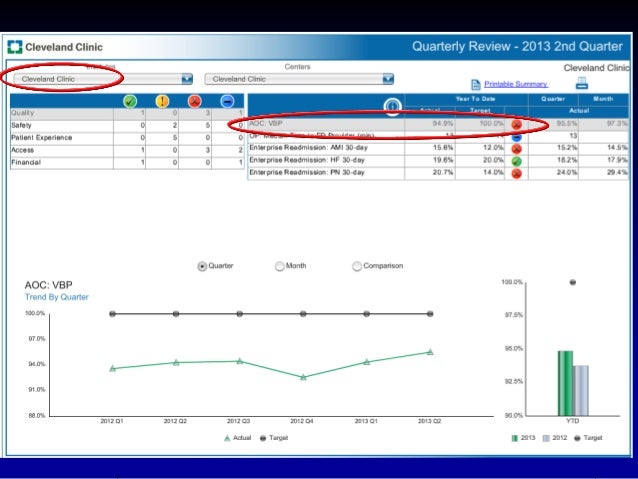Select the Quarter radio button
The width and height of the screenshot is (638, 479).
(202, 266)
